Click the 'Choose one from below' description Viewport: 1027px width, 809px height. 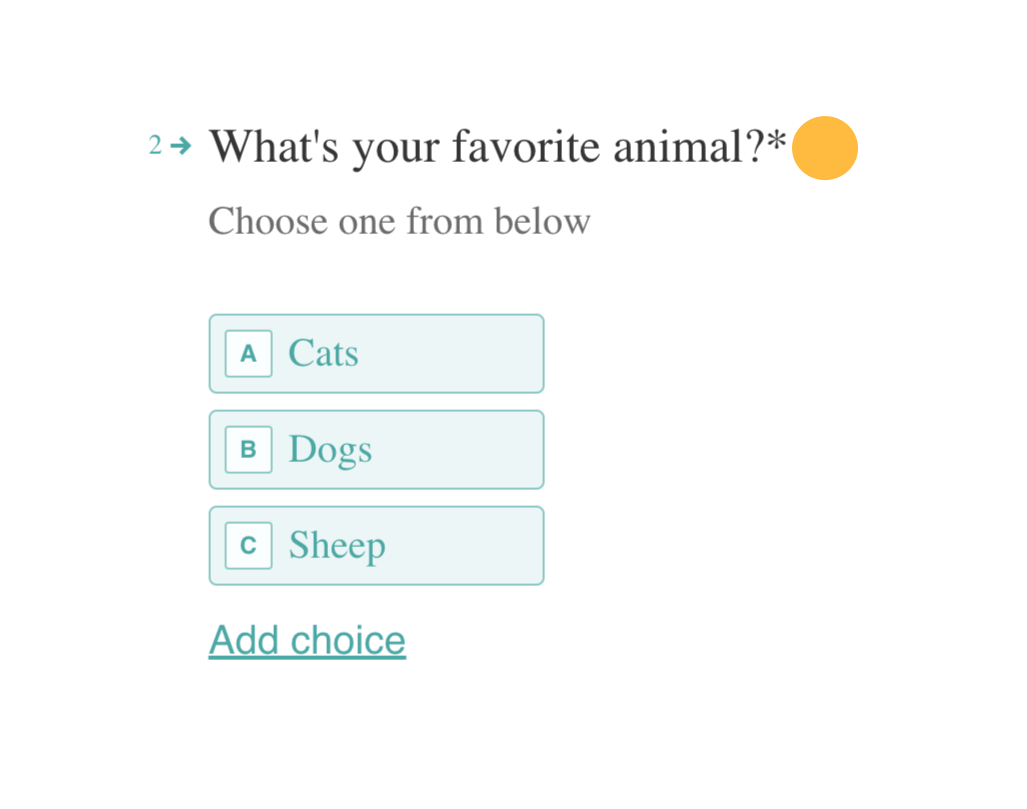tap(400, 221)
